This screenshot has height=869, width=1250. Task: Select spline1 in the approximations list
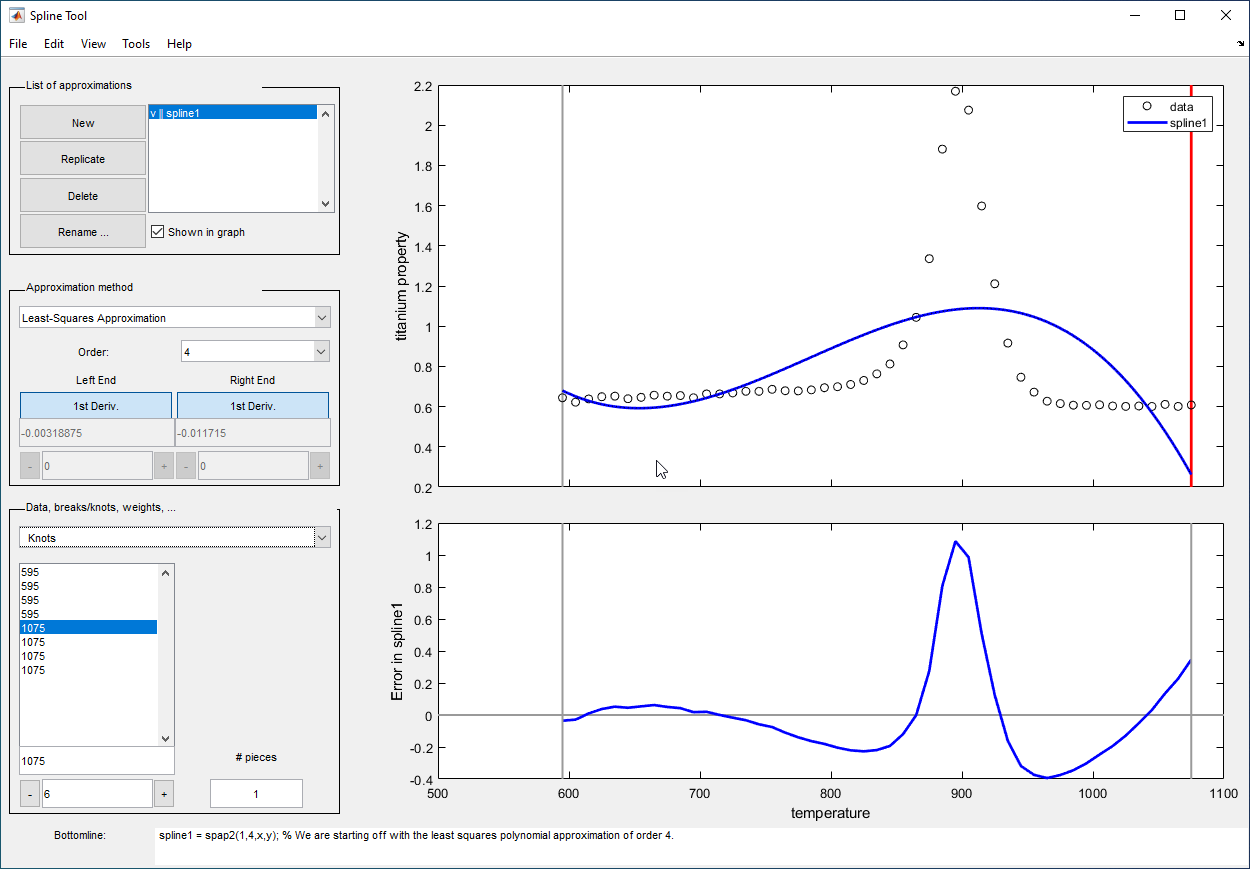tap(232, 113)
